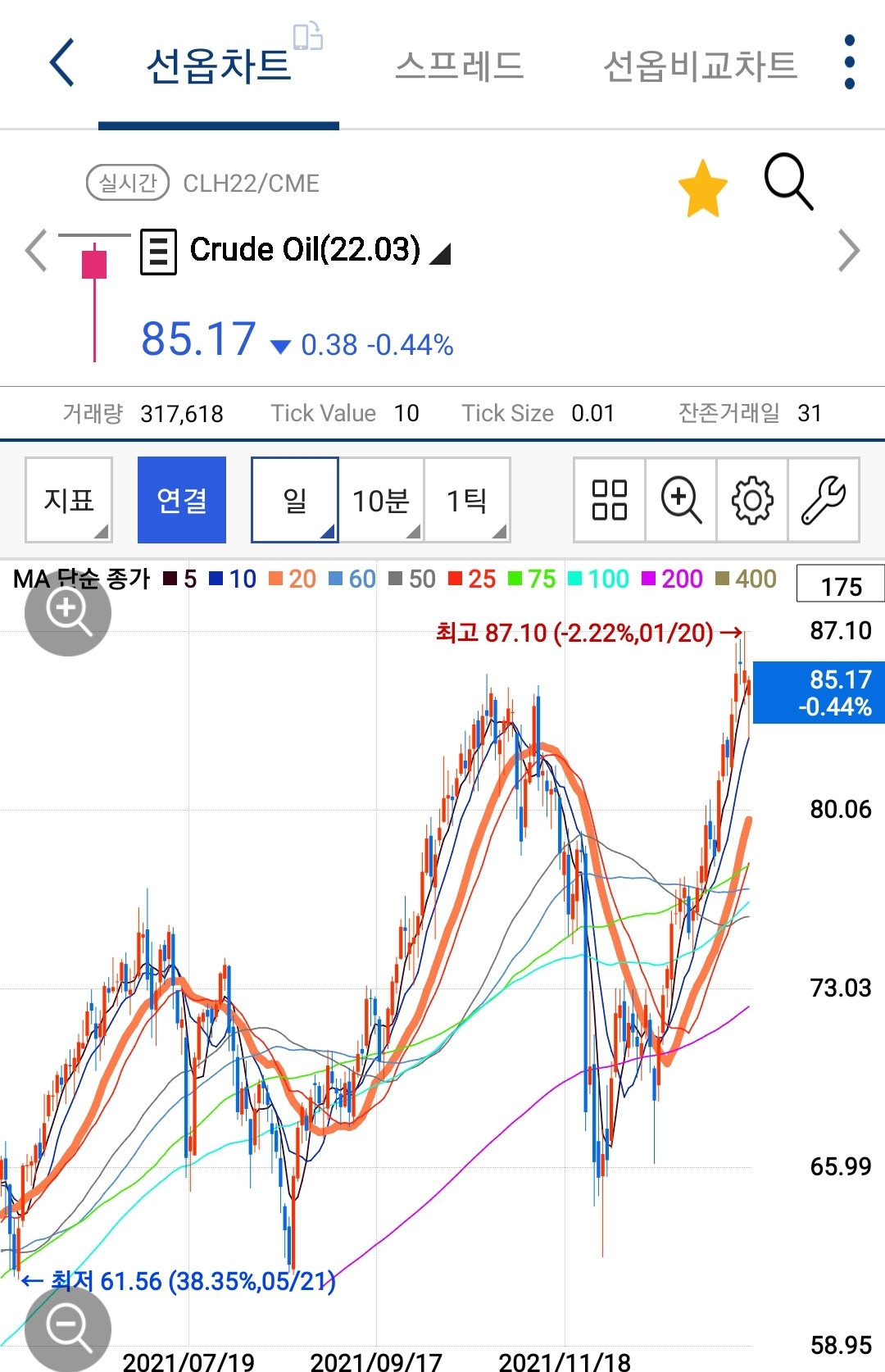
Task: Tap the 최저 61.56 low label
Action: [x=179, y=1281]
